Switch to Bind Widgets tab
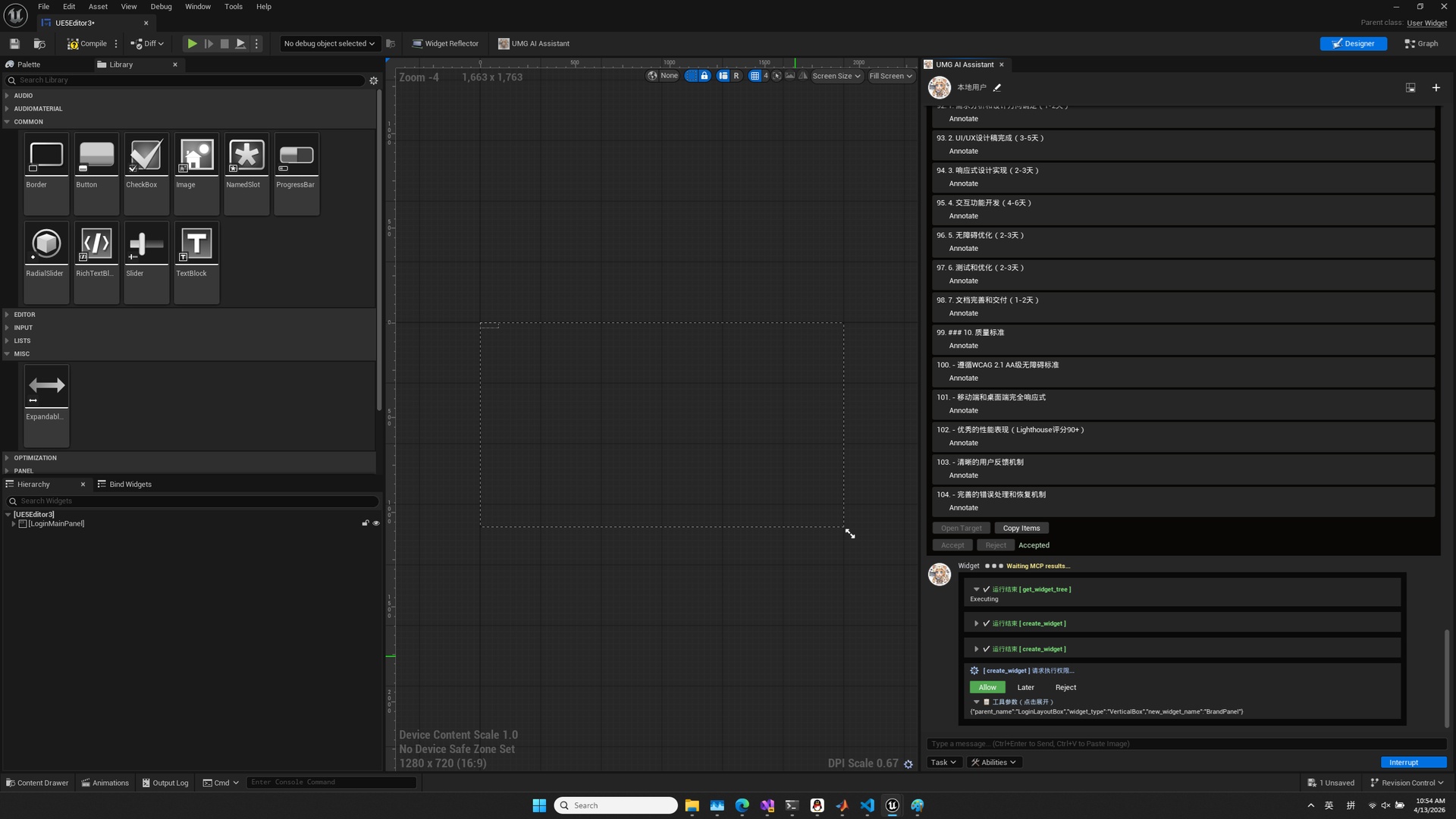Image resolution: width=1456 pixels, height=819 pixels. pos(125,485)
